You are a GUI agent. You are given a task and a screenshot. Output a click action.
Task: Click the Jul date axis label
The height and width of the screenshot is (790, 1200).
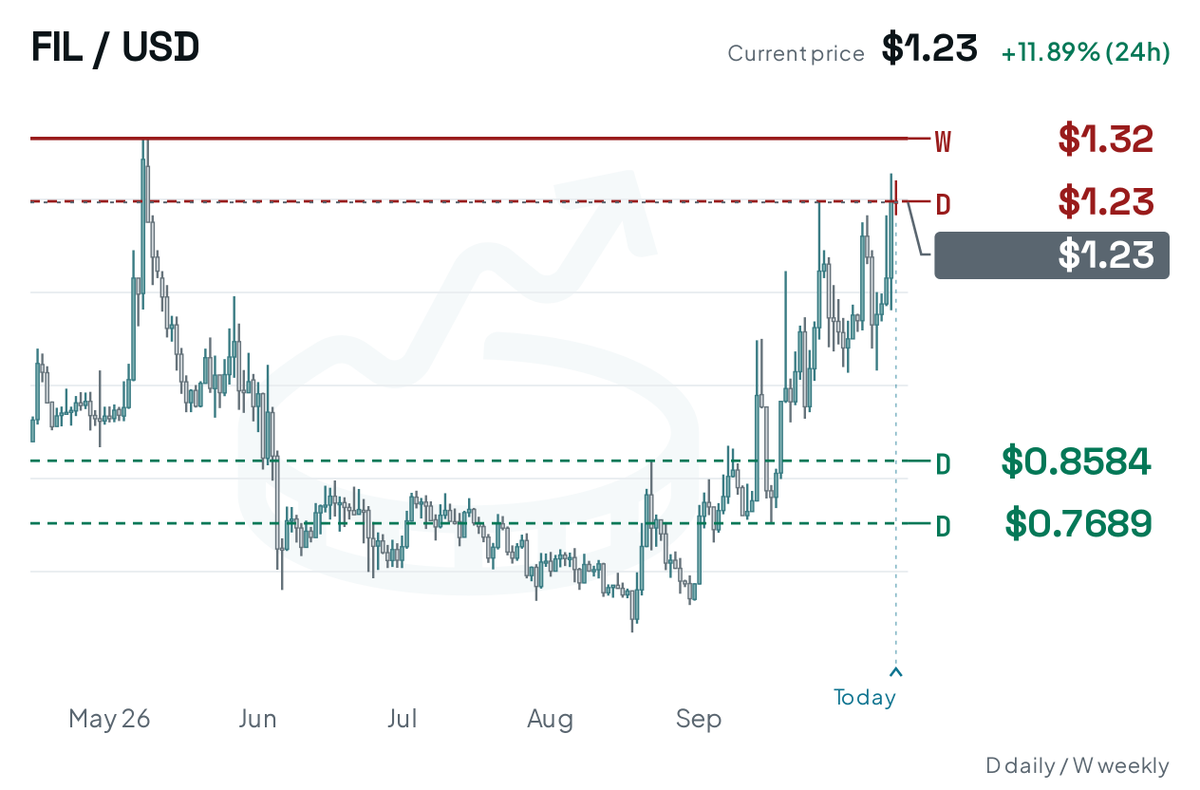click(x=401, y=718)
